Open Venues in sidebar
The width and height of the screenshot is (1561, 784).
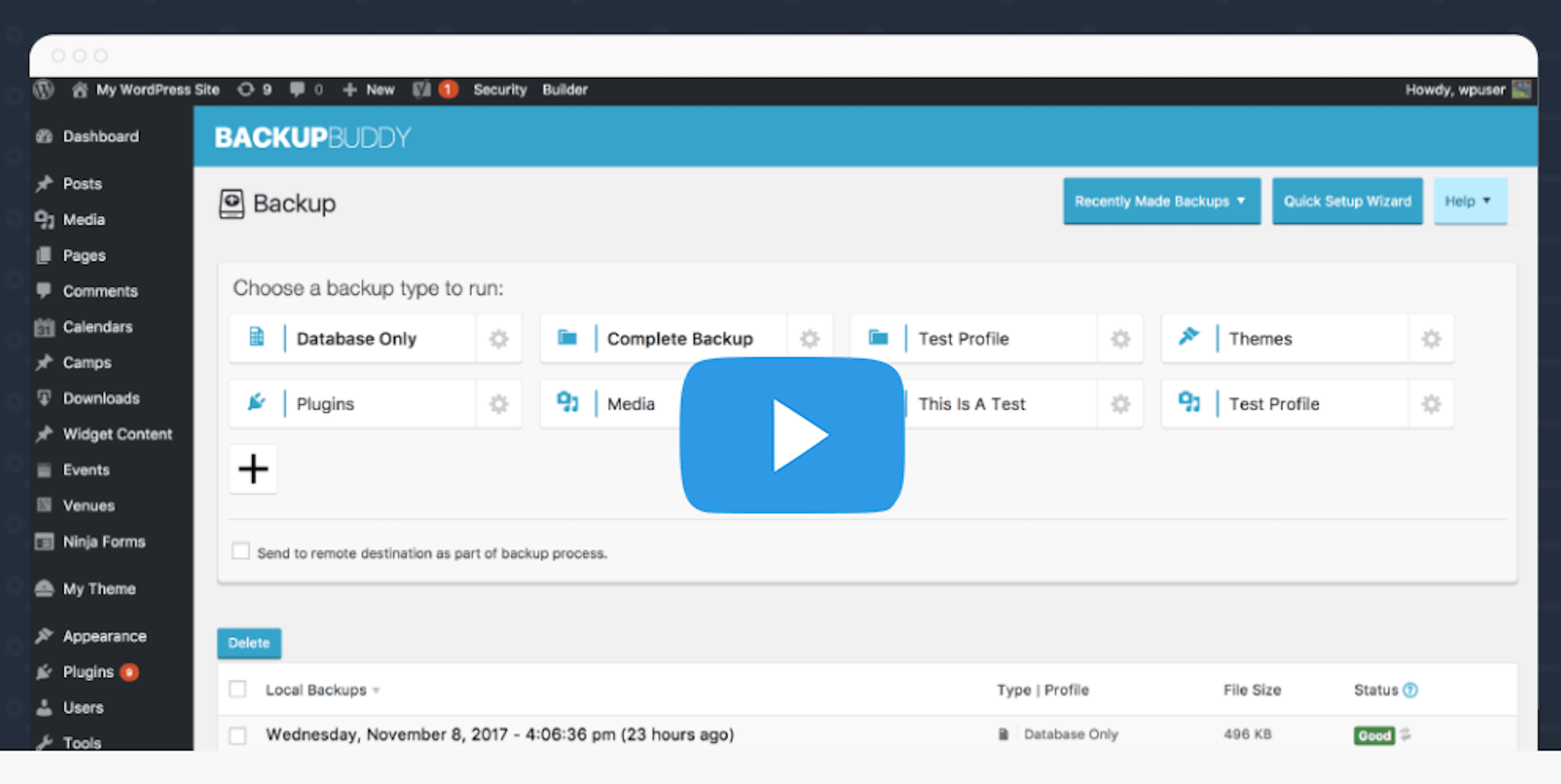pyautogui.click(x=88, y=506)
